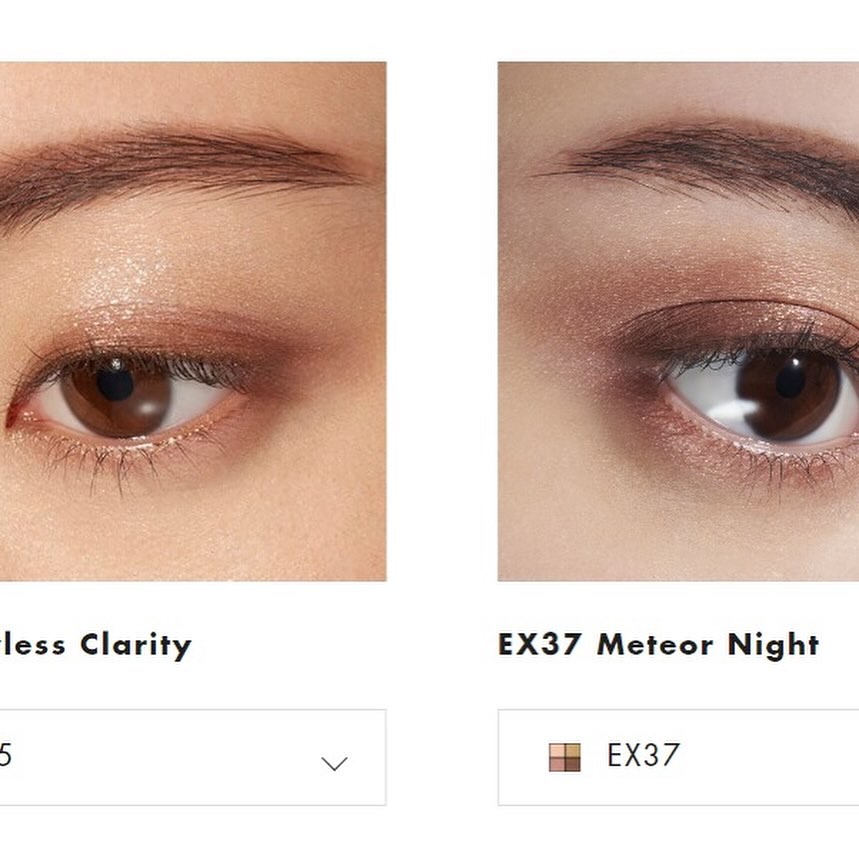Click the down chevron in the left shade selector
The image size is (859, 859).
pyautogui.click(x=334, y=763)
